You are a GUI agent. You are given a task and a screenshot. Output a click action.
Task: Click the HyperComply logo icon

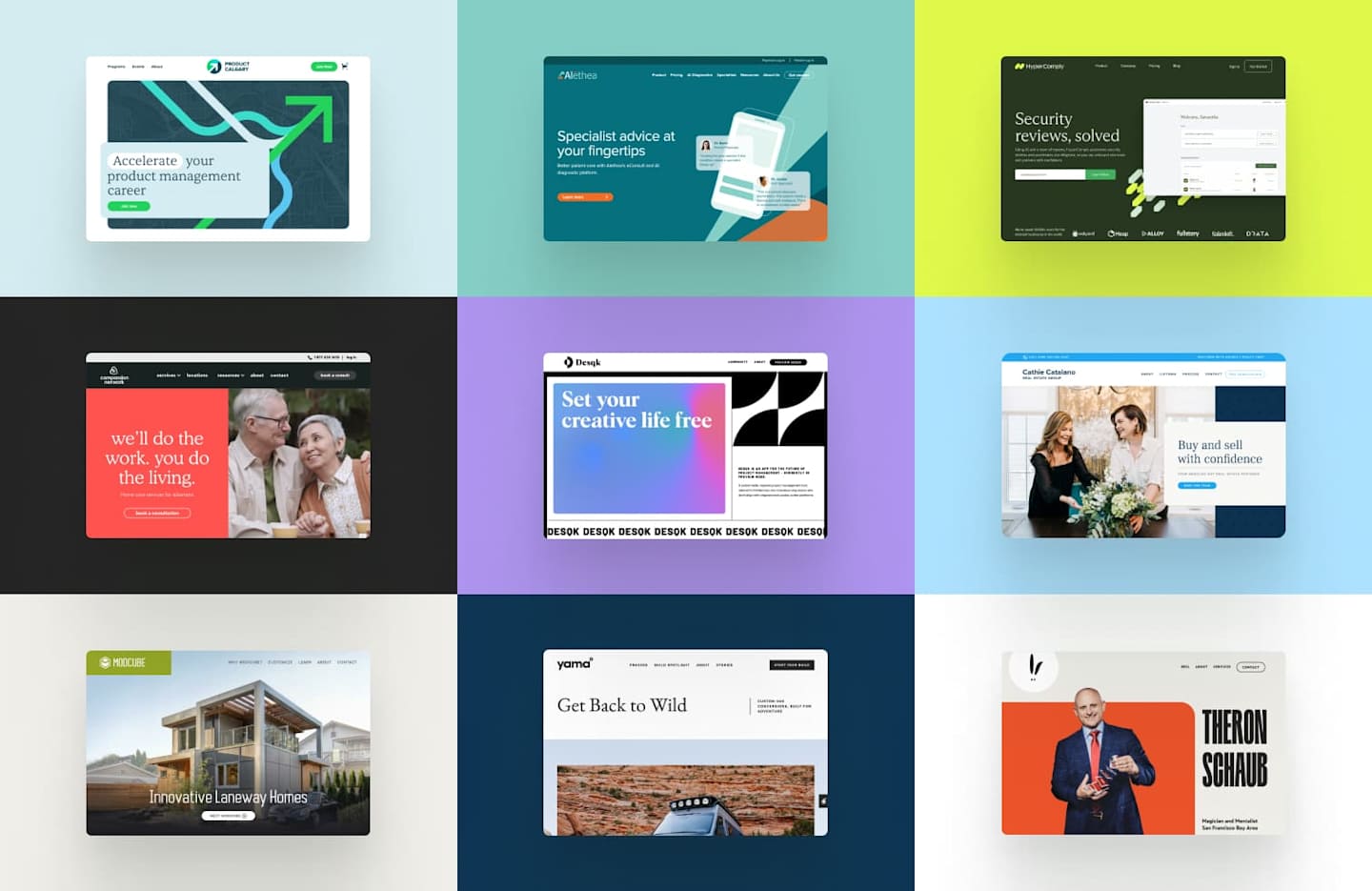click(1019, 67)
